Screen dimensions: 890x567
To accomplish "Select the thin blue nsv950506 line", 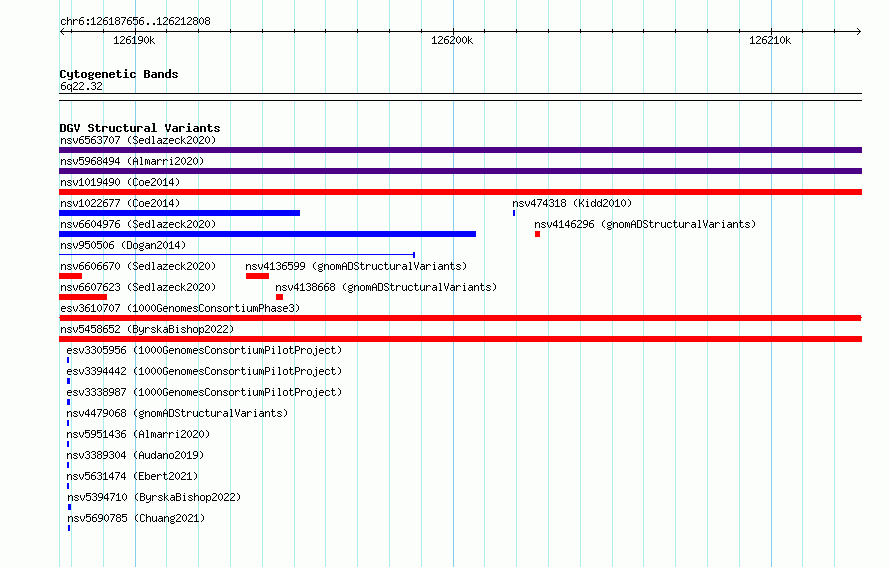I will (x=237, y=255).
